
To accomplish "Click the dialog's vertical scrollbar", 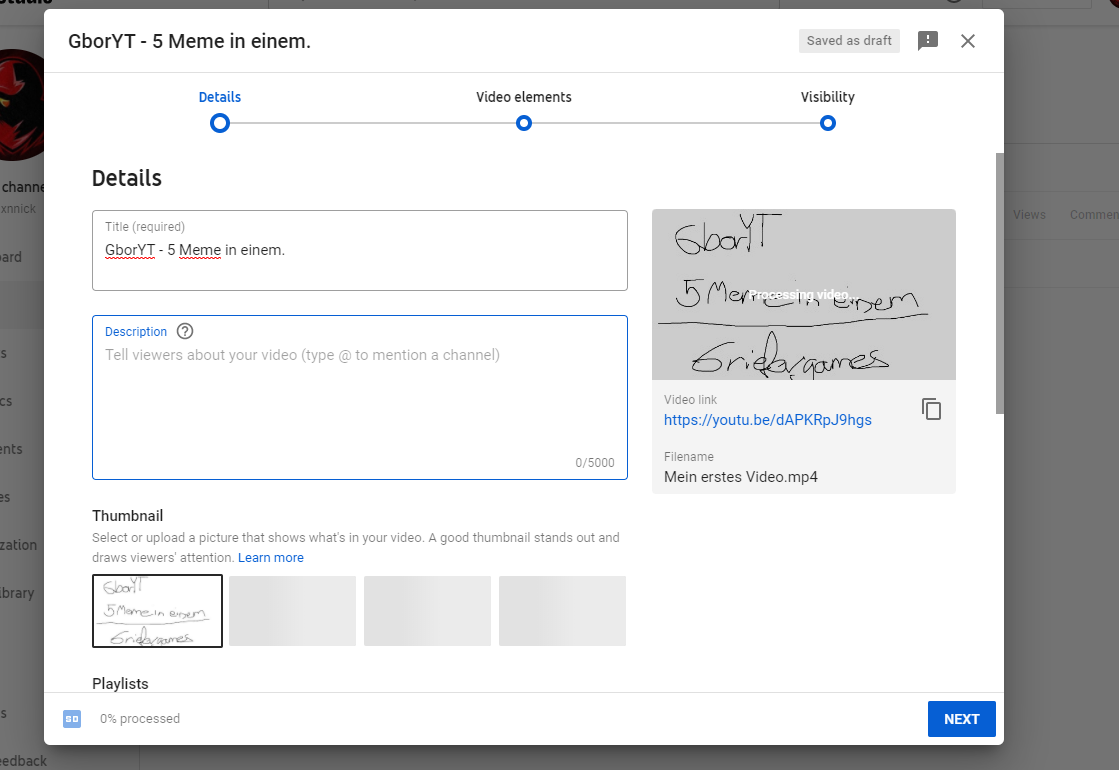I will (x=1000, y=283).
